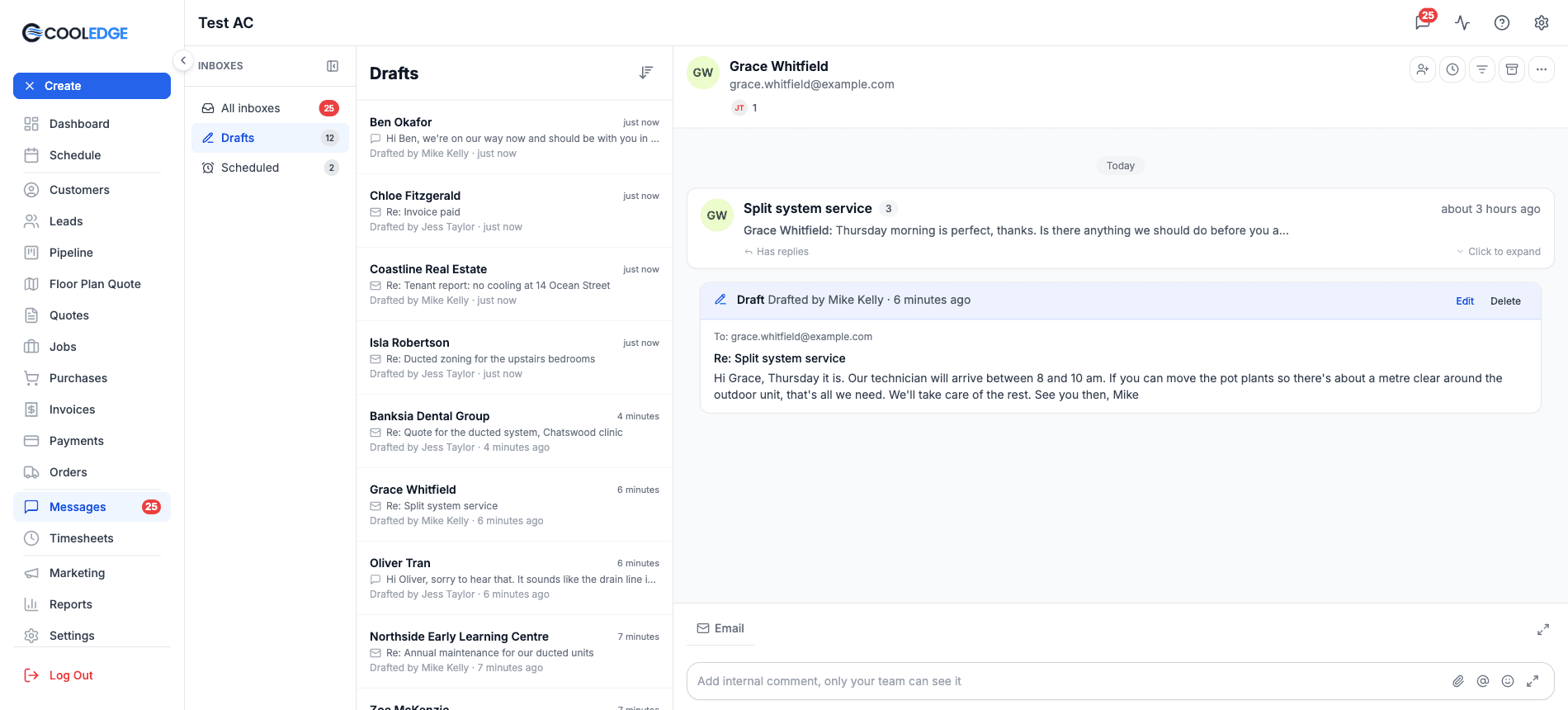The image size is (1568, 710).
Task: Go to Marketing in the sidebar
Action: [x=92, y=573]
